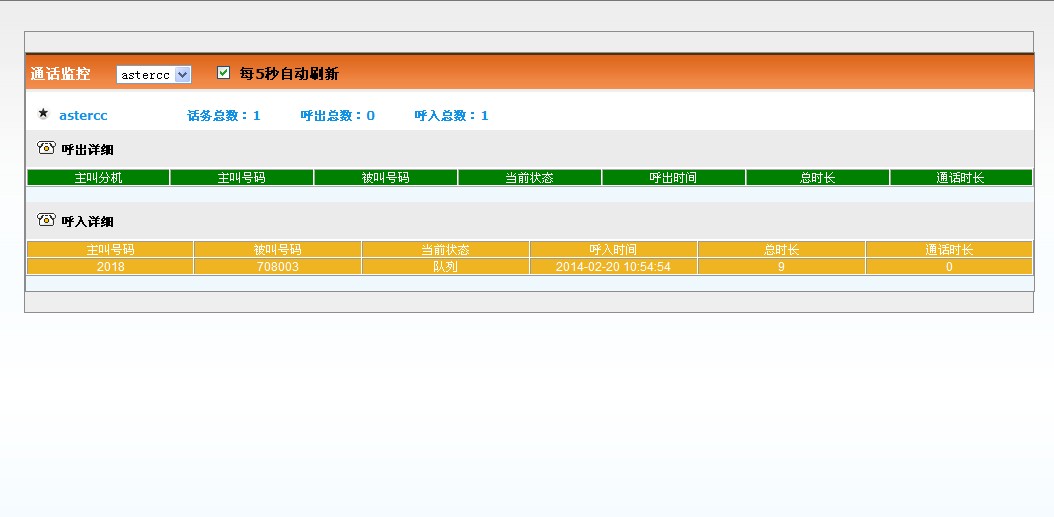Click the yellow 呼入时间 column header
Viewport: 1054px width, 517px height.
[613, 250]
